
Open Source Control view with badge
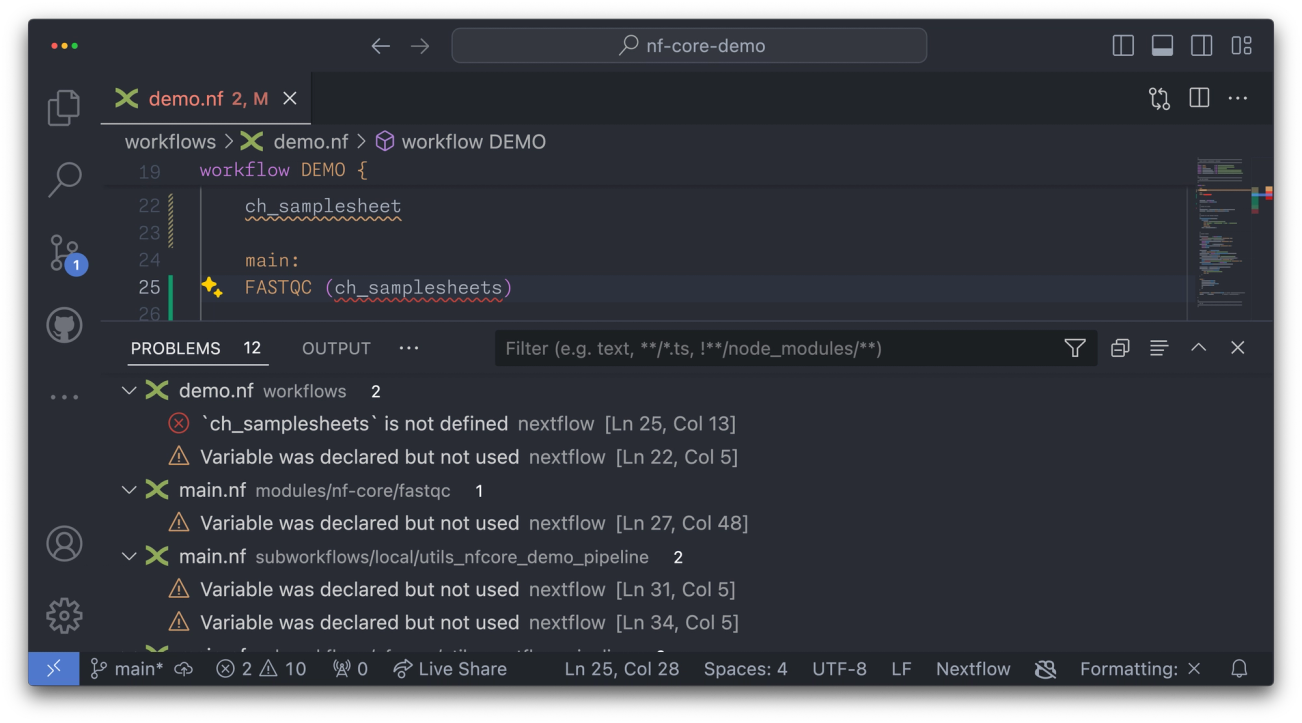pos(66,254)
